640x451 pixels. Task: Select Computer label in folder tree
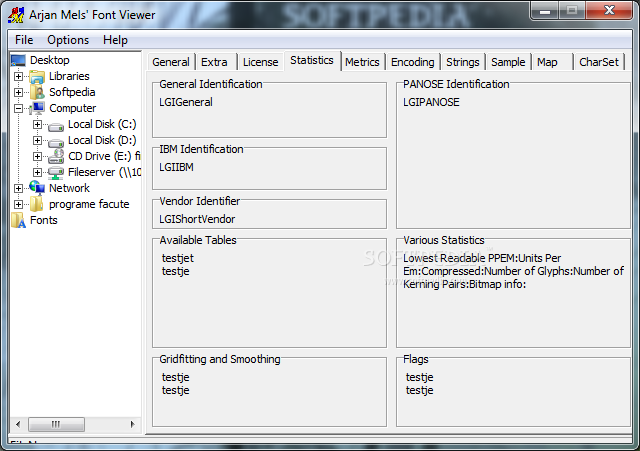pos(73,108)
